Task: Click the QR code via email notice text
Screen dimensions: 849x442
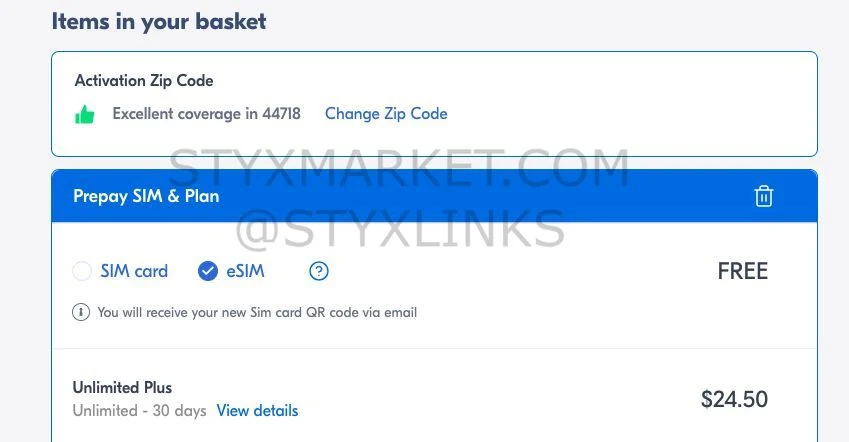Action: [x=257, y=313]
